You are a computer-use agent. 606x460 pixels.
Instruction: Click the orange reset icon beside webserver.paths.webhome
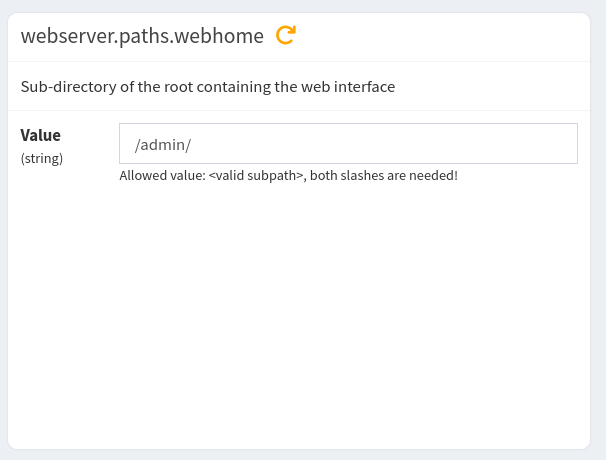[x=286, y=36]
